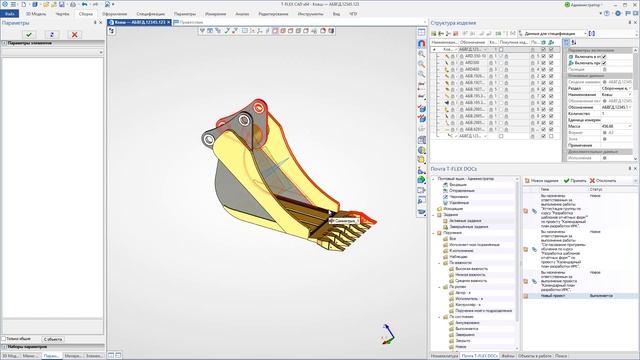Click the Print icon in the title bar
This screenshot has width=640, height=360.
coord(73,4)
